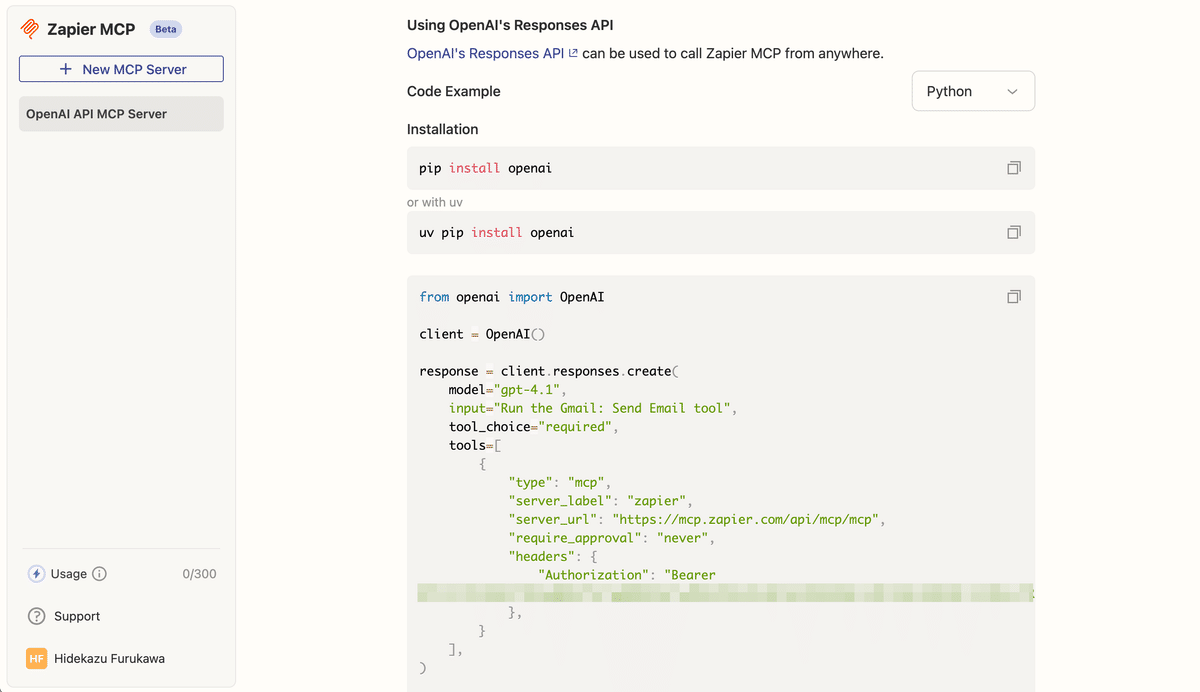Copy the pip install openai command
Viewport: 1200px width, 692px height.
1013,167
